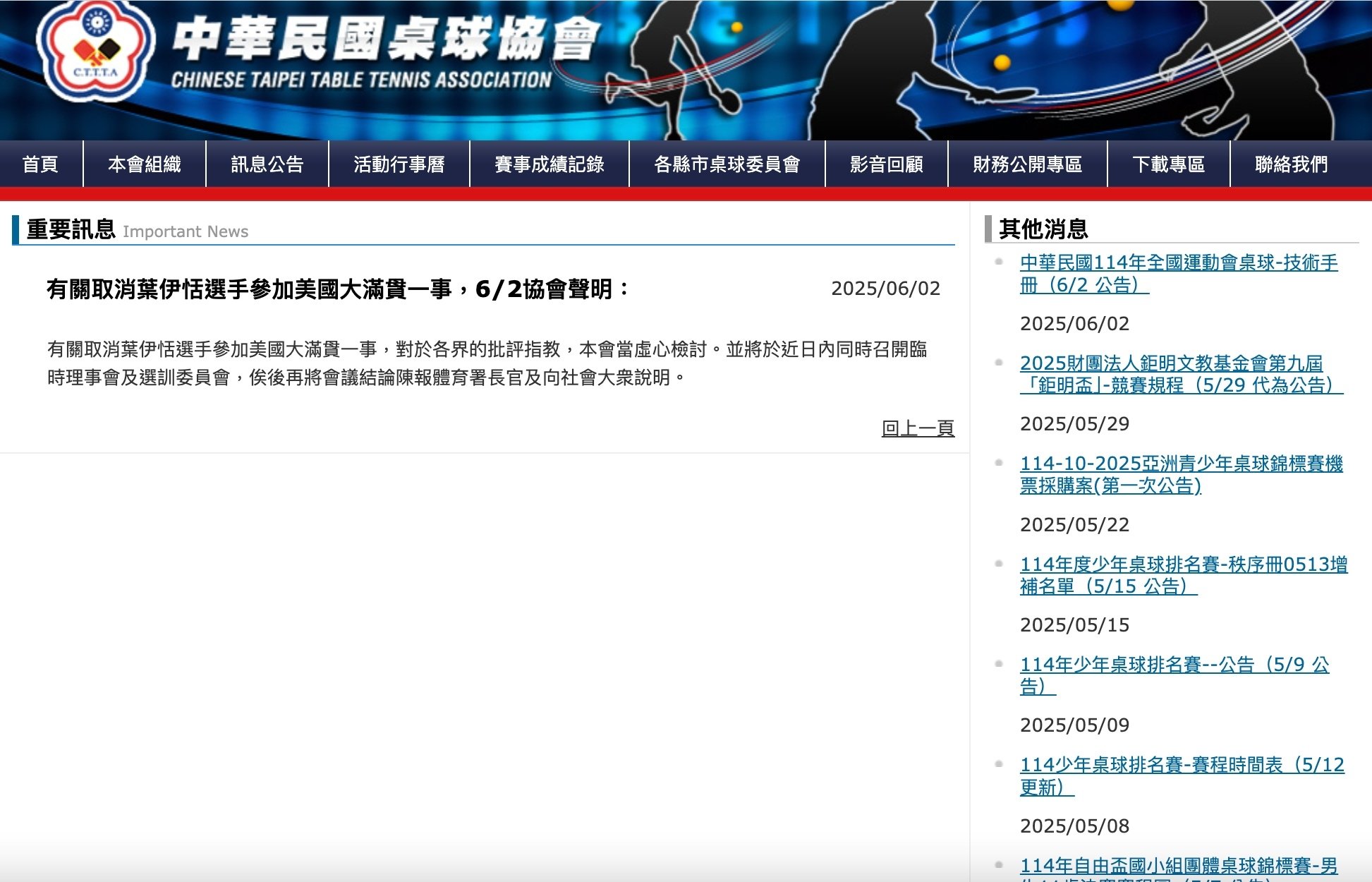This screenshot has width=1372, height=882.
Task: Click the 重要訊息 section heading
Action: [x=71, y=229]
